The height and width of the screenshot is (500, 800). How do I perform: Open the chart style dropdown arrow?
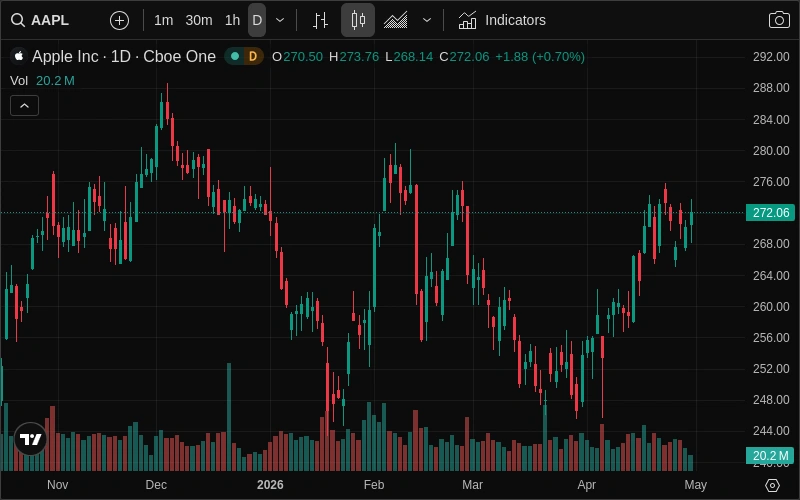(427, 20)
